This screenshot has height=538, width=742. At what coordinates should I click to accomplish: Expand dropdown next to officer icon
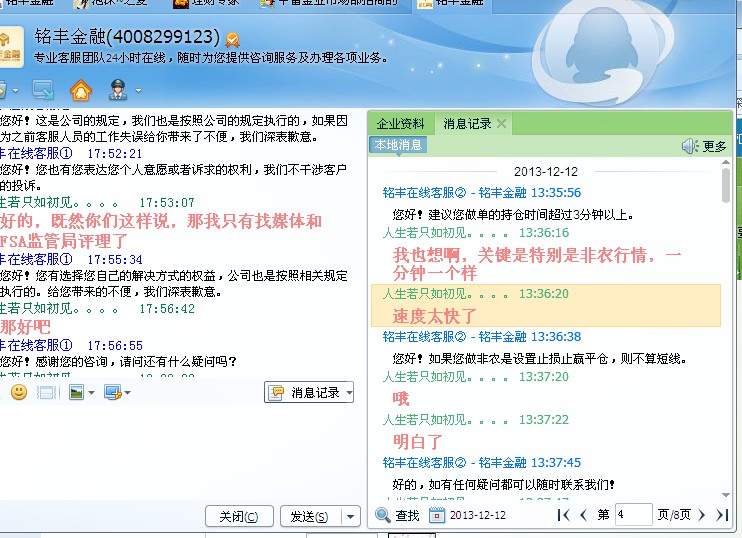(x=138, y=90)
